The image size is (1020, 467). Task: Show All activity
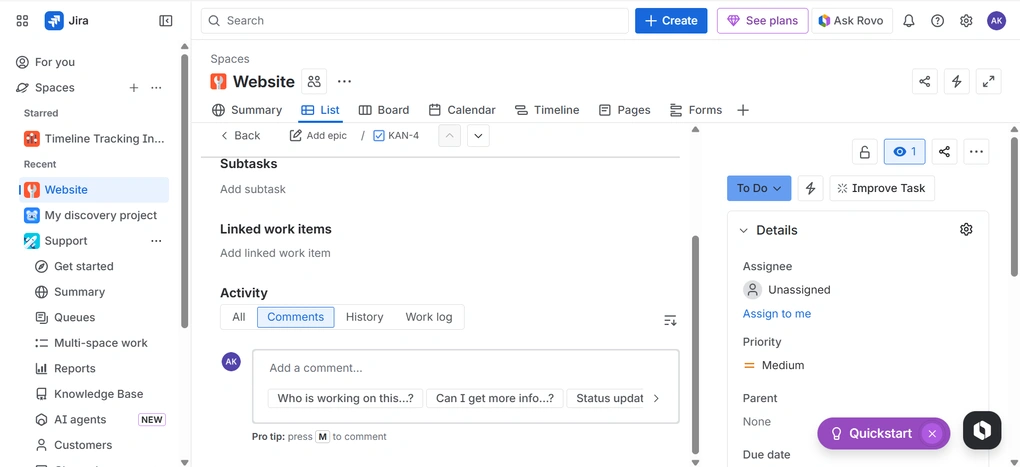(x=239, y=317)
